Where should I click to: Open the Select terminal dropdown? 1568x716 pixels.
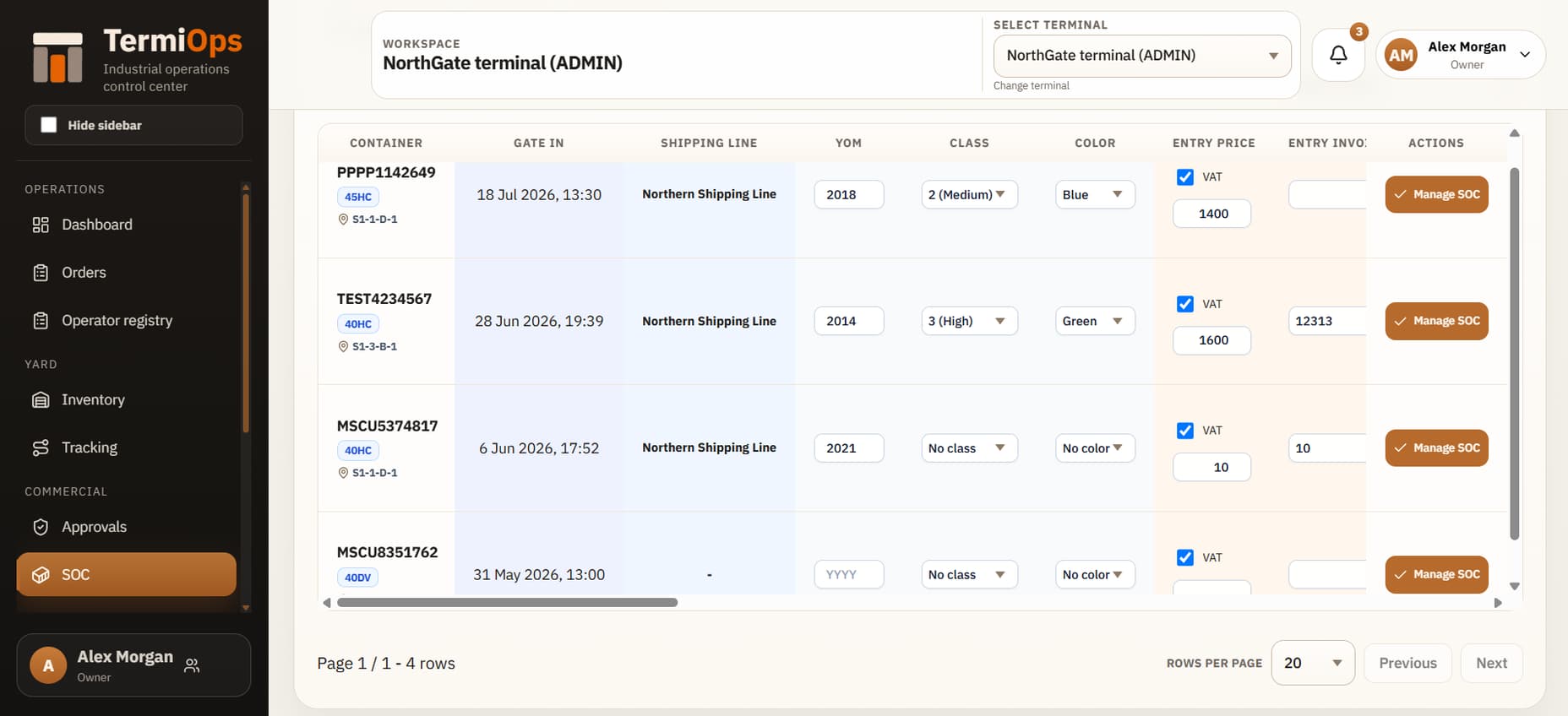1142,56
